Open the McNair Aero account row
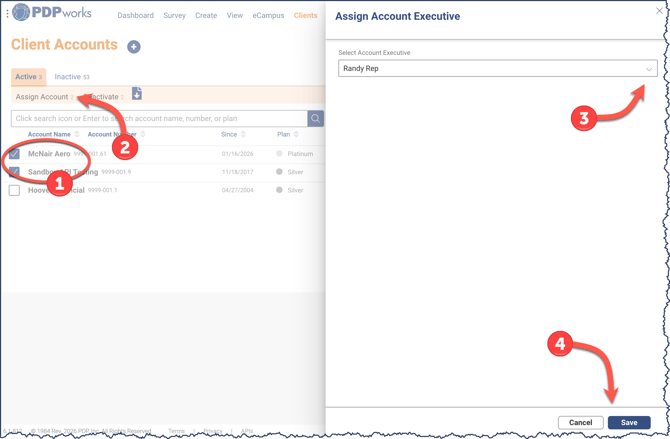This screenshot has height=439, width=670. [x=49, y=153]
